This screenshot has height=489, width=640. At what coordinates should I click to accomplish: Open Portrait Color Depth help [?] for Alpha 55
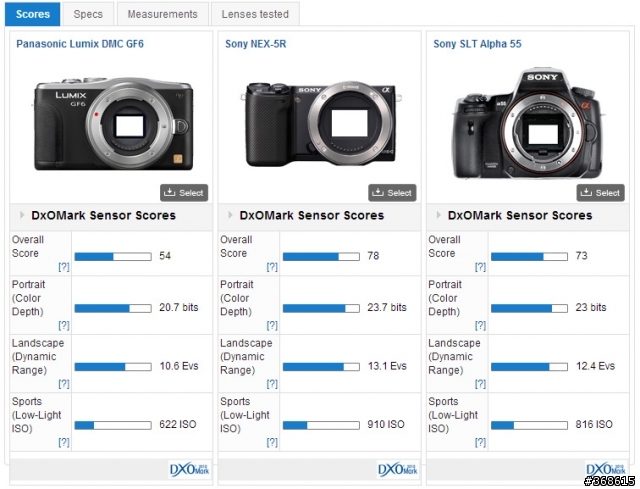[480, 325]
